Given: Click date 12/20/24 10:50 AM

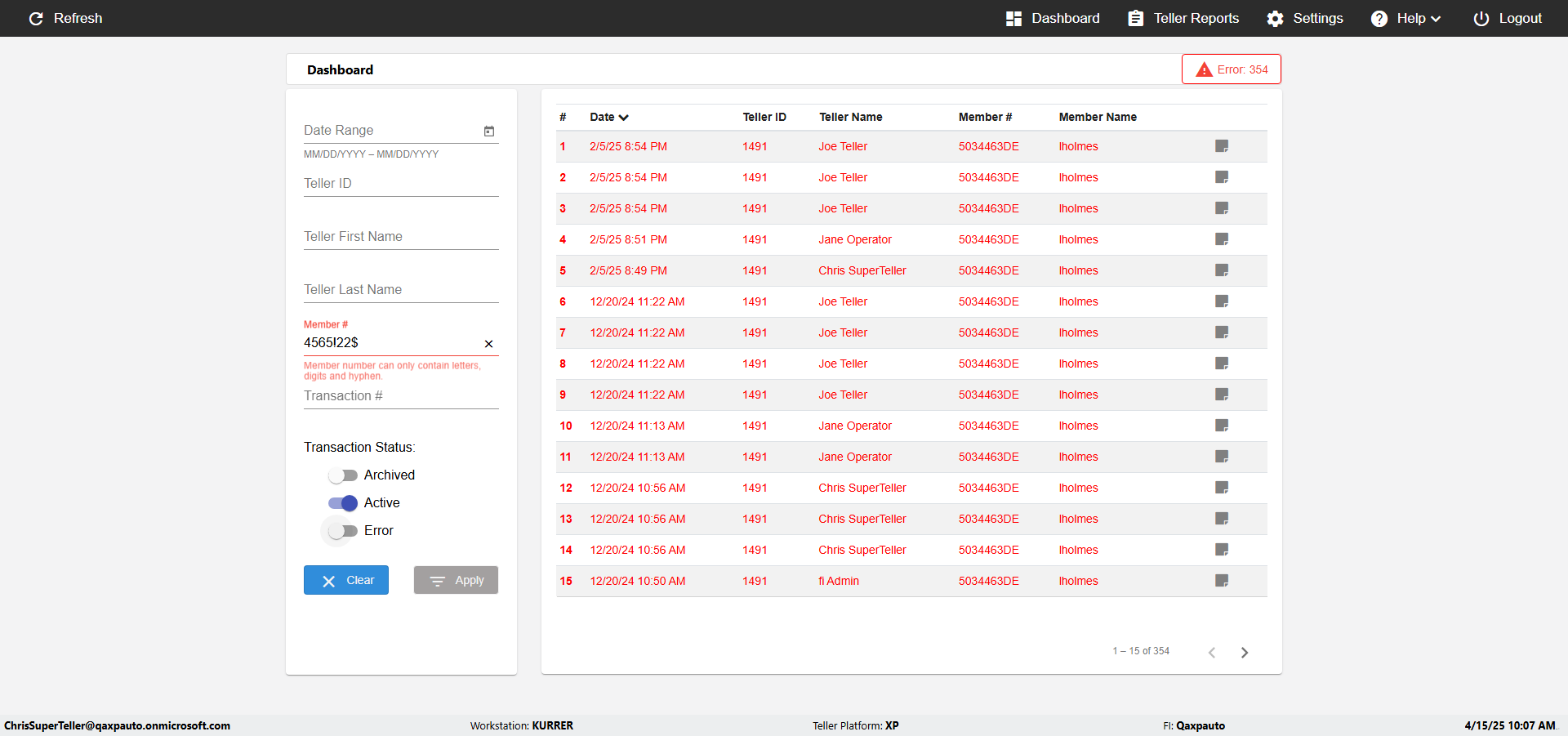Looking at the screenshot, I should [x=638, y=581].
